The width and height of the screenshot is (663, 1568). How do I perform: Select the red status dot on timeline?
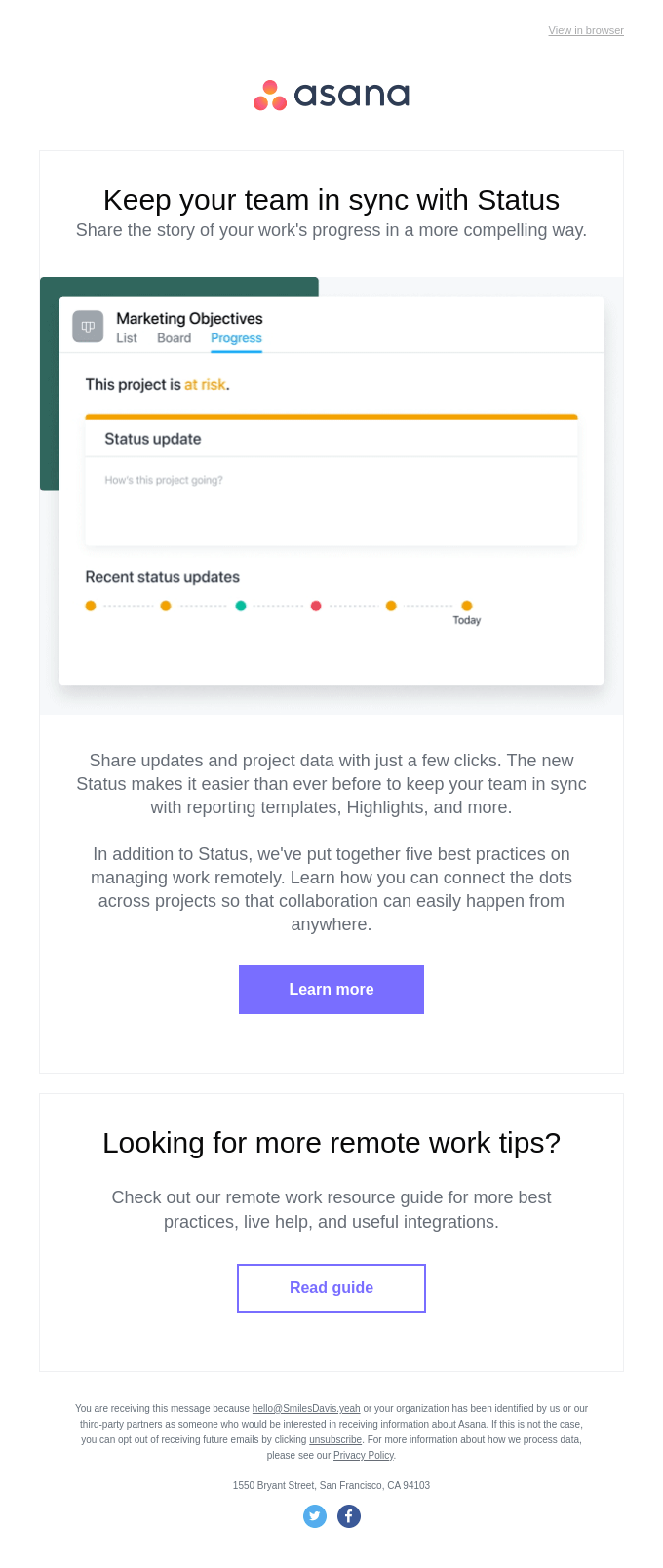click(316, 606)
